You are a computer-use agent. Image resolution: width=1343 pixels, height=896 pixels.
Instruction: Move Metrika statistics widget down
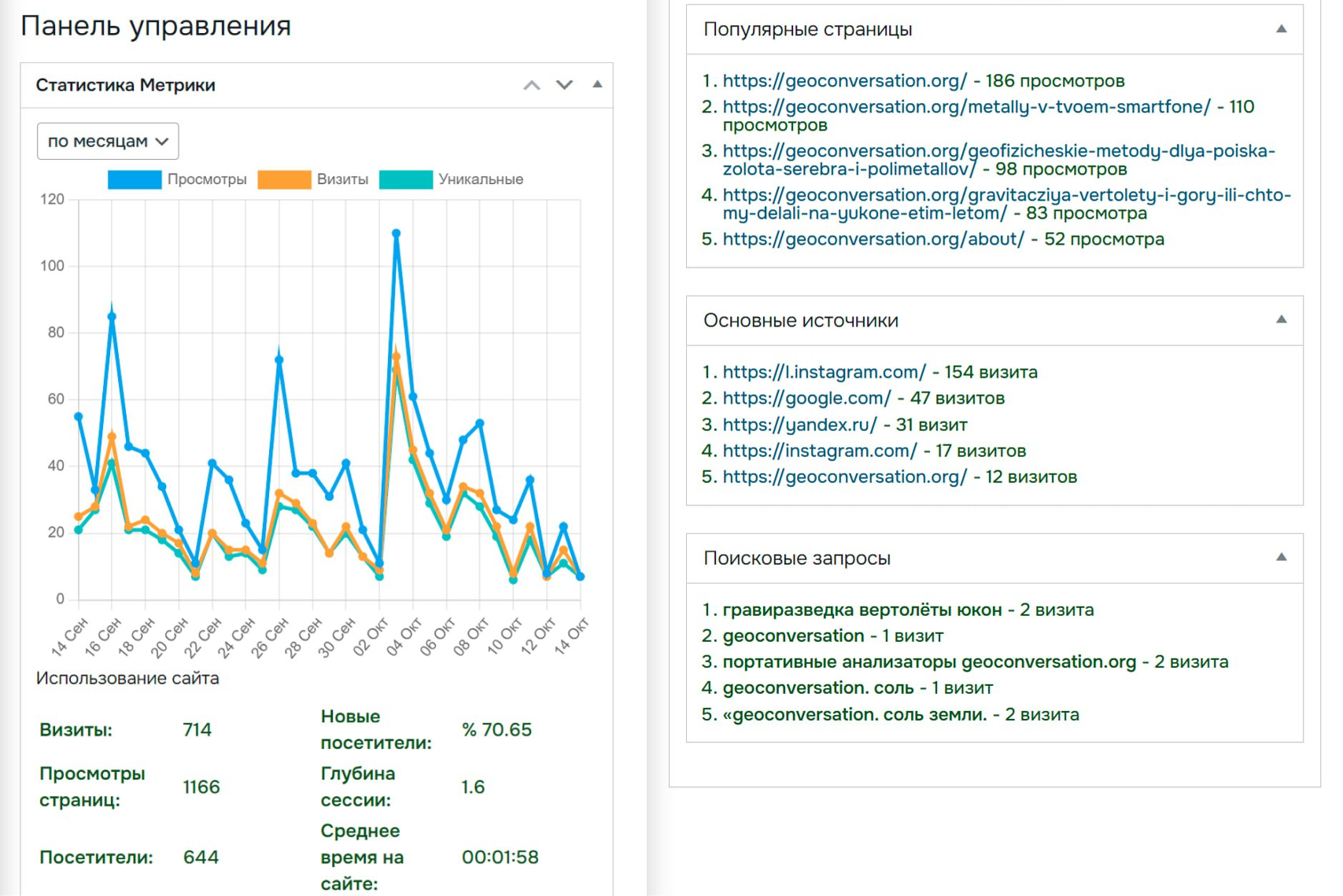(564, 85)
